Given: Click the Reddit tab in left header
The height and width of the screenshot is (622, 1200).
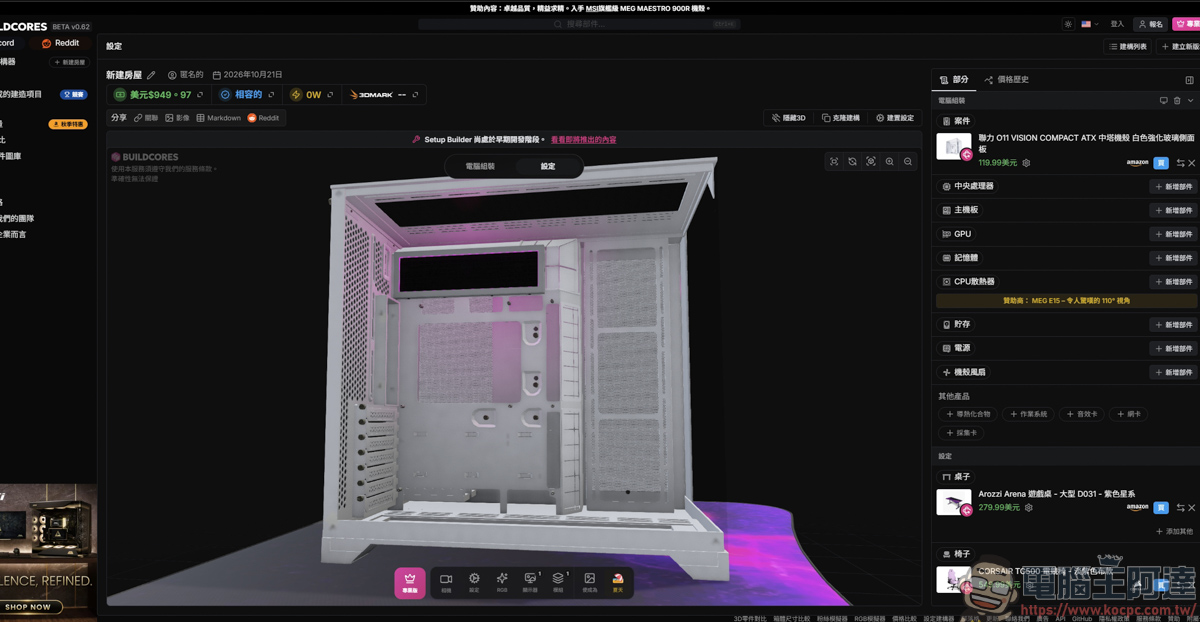Looking at the screenshot, I should 60,43.
